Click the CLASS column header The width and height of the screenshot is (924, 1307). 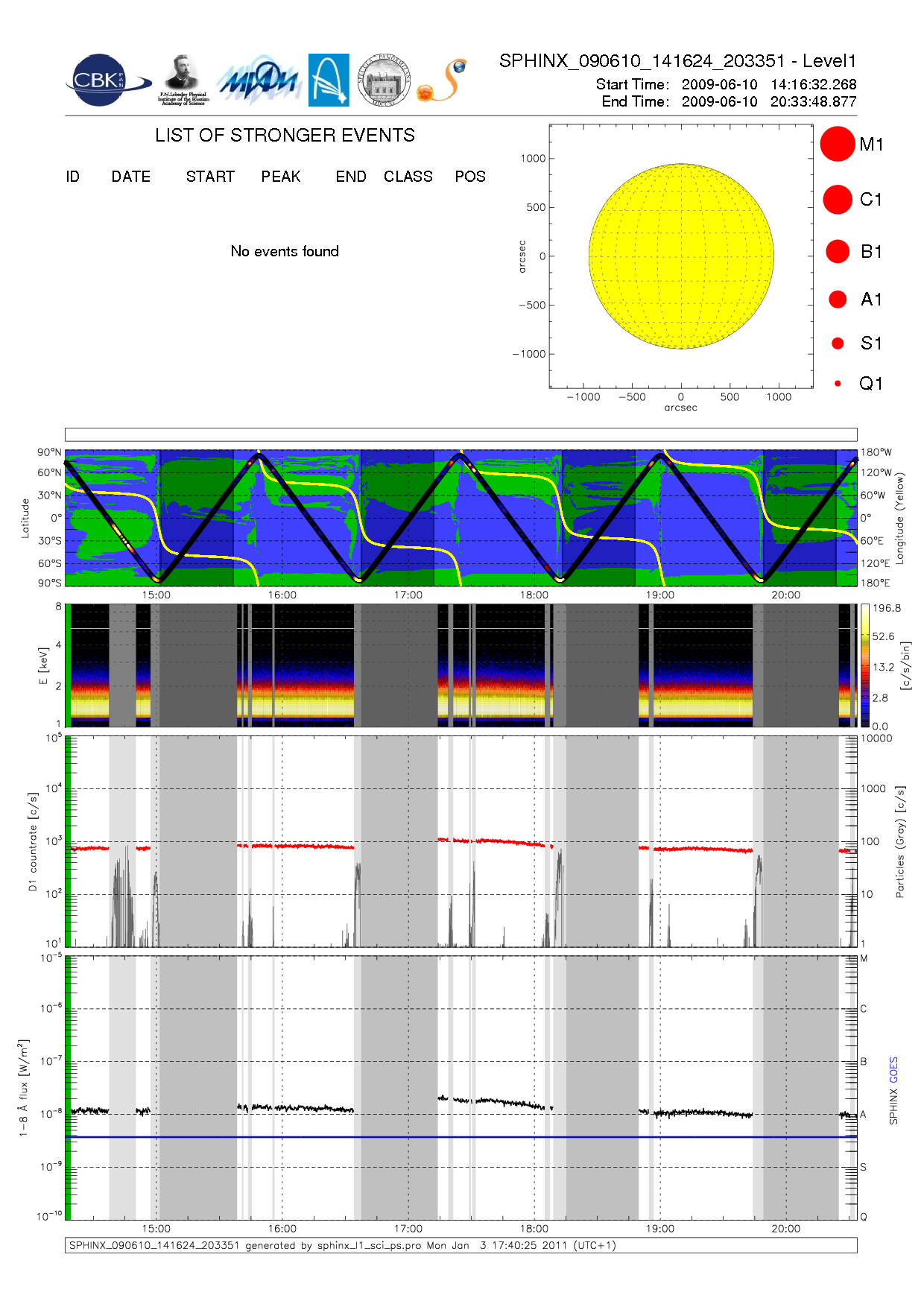(408, 177)
